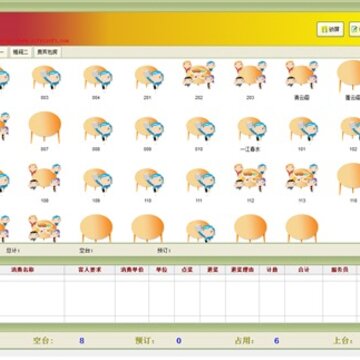The width and height of the screenshot is (360, 360).
Task: Switch to the 楼层二 floor tab
Action: (x=21, y=52)
